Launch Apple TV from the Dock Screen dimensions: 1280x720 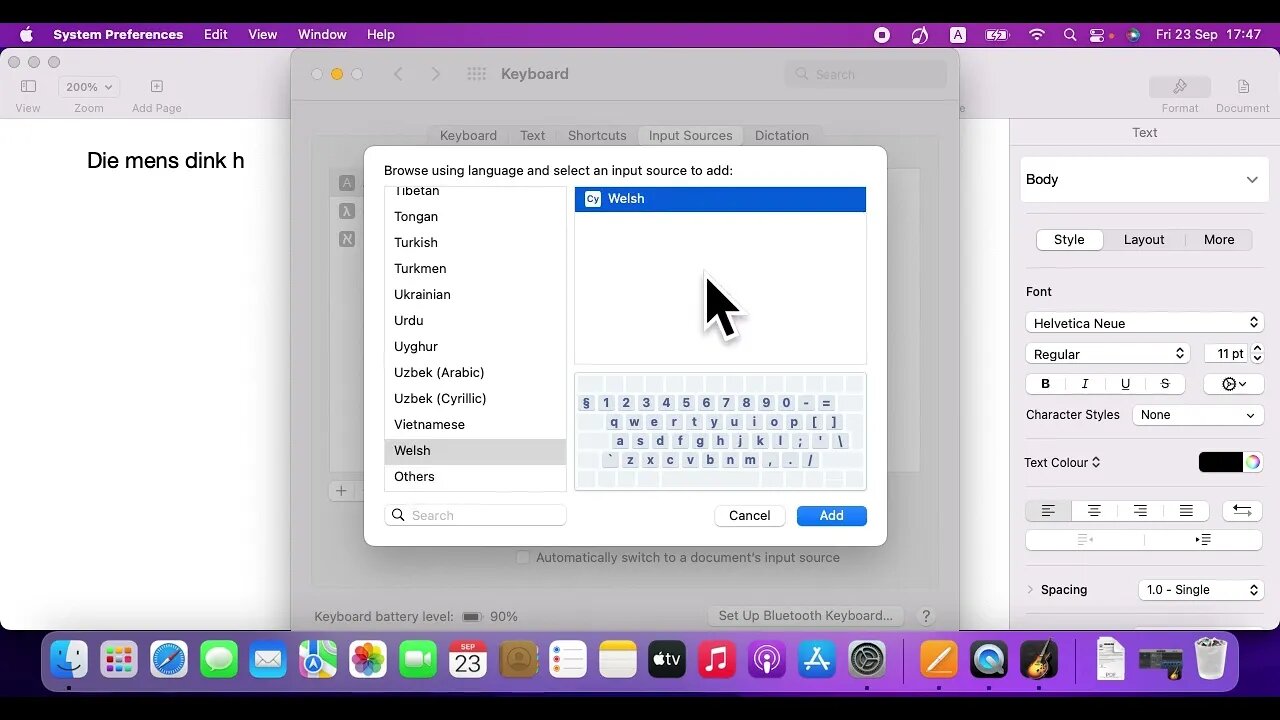pos(667,660)
